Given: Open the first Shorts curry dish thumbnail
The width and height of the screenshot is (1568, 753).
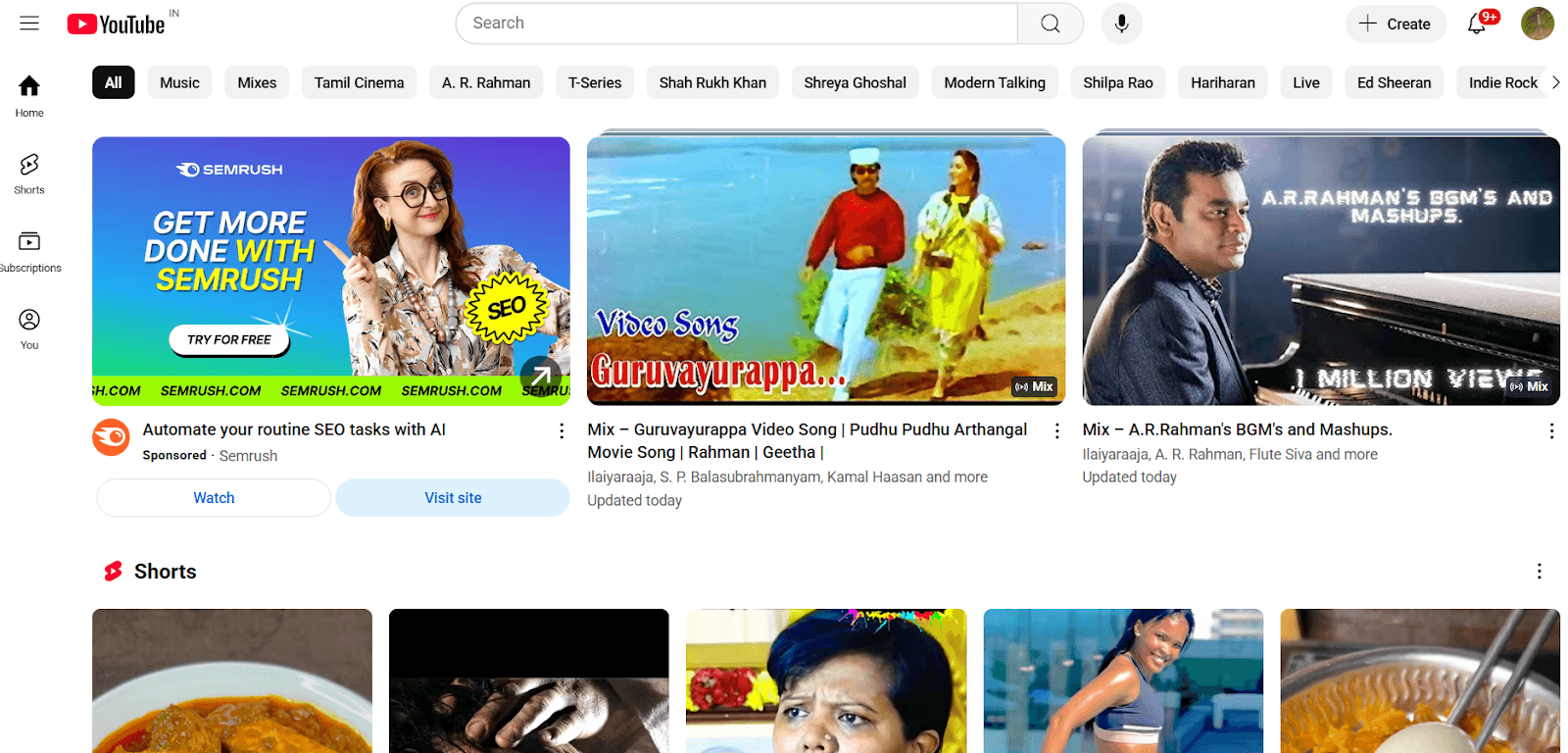Looking at the screenshot, I should click(x=232, y=681).
